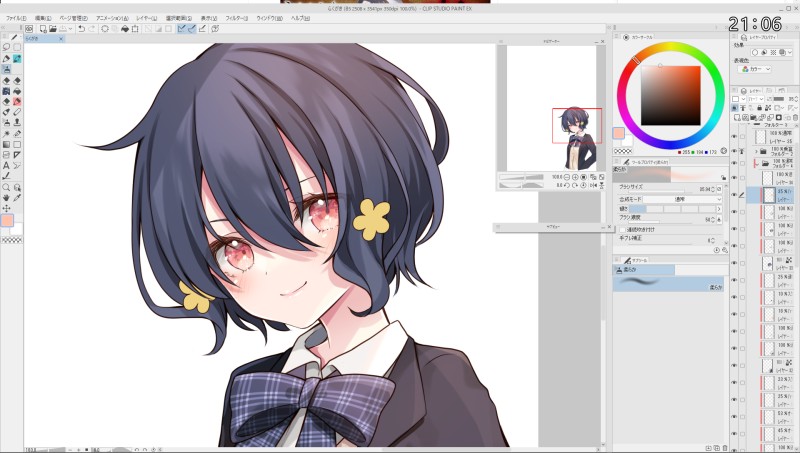Click hardness 硬さ arrow expander
Screen dimensions: 800x453
click(719, 209)
